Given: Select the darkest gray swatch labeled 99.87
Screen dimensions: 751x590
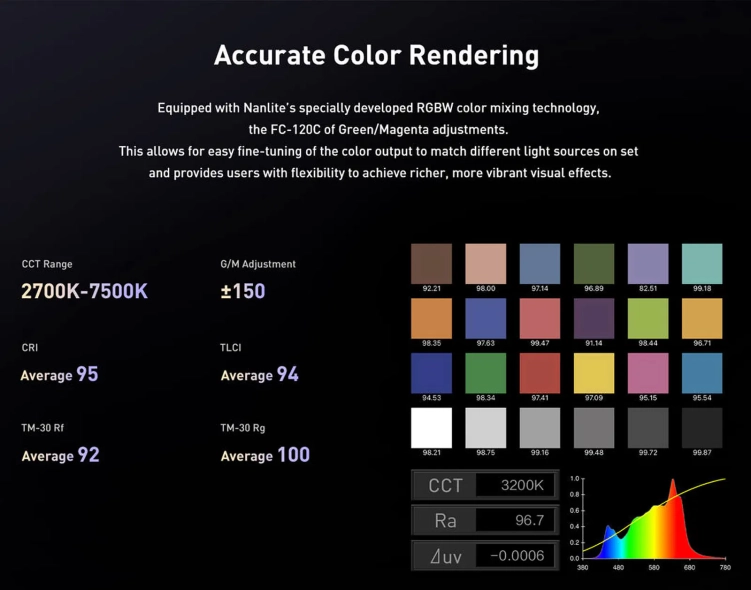Looking at the screenshot, I should point(702,427).
